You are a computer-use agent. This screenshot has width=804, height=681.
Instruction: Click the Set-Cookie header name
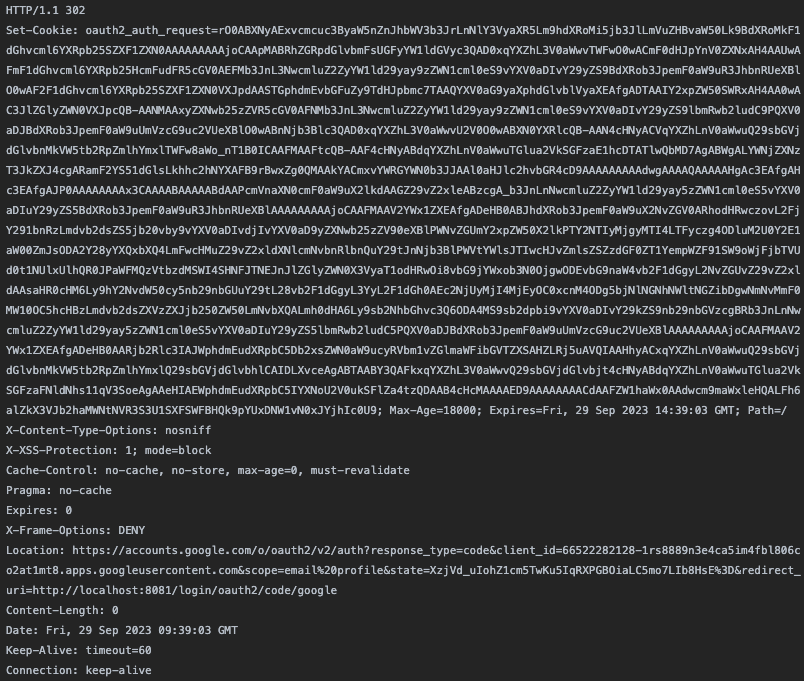42,30
